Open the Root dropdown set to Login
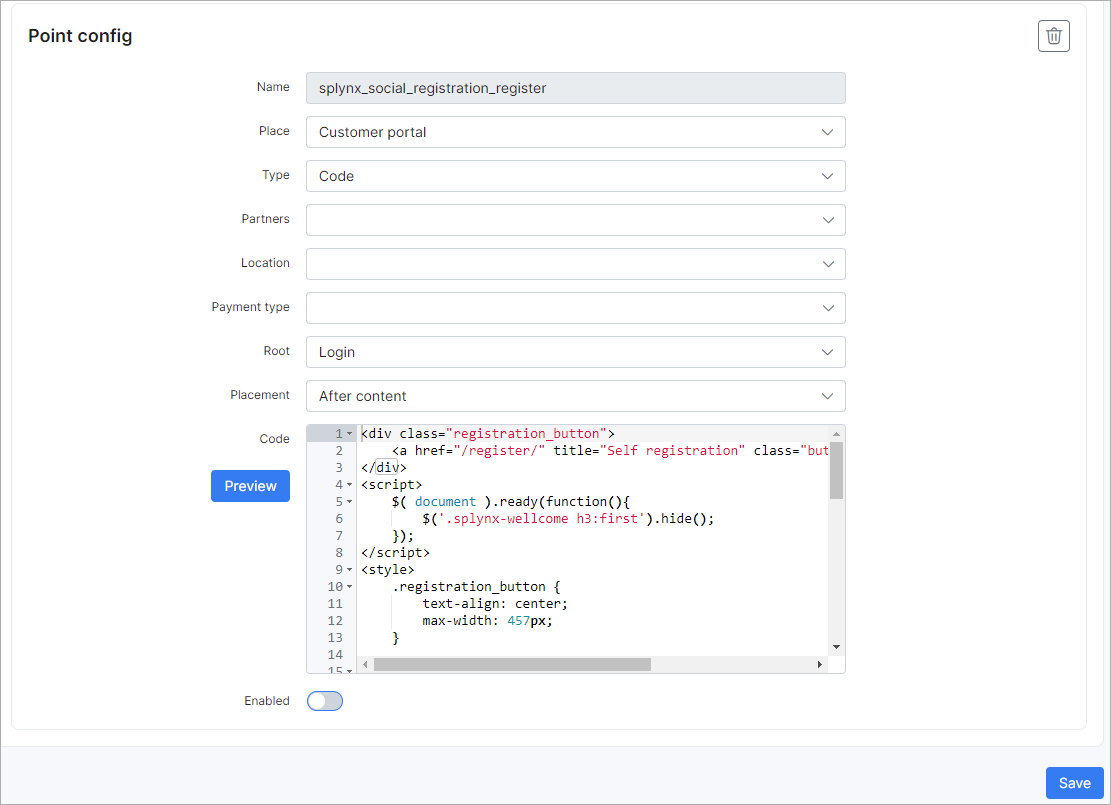 575,352
